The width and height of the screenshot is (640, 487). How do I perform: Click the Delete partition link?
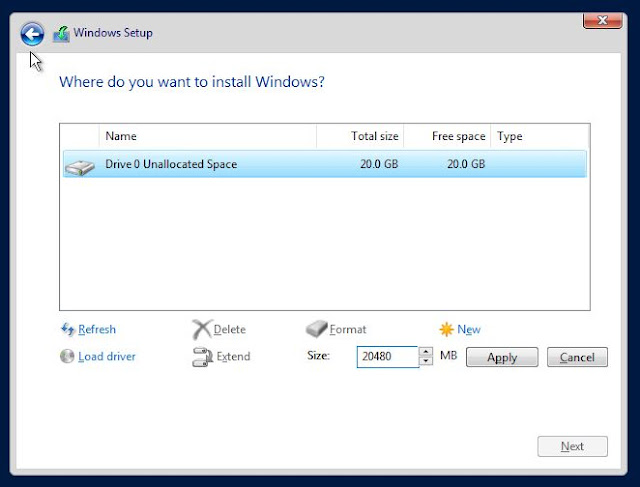(229, 329)
